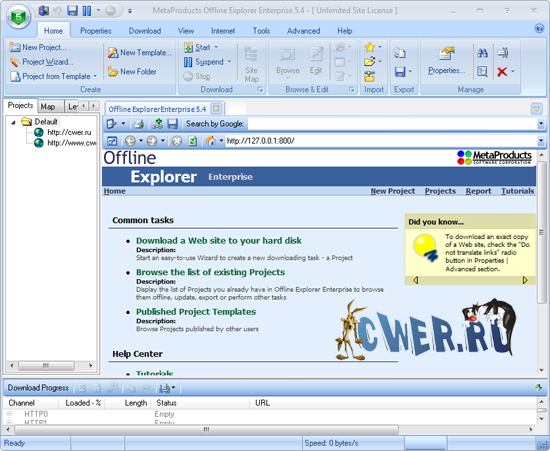
Task: Open the View ribbon tab
Action: click(186, 31)
